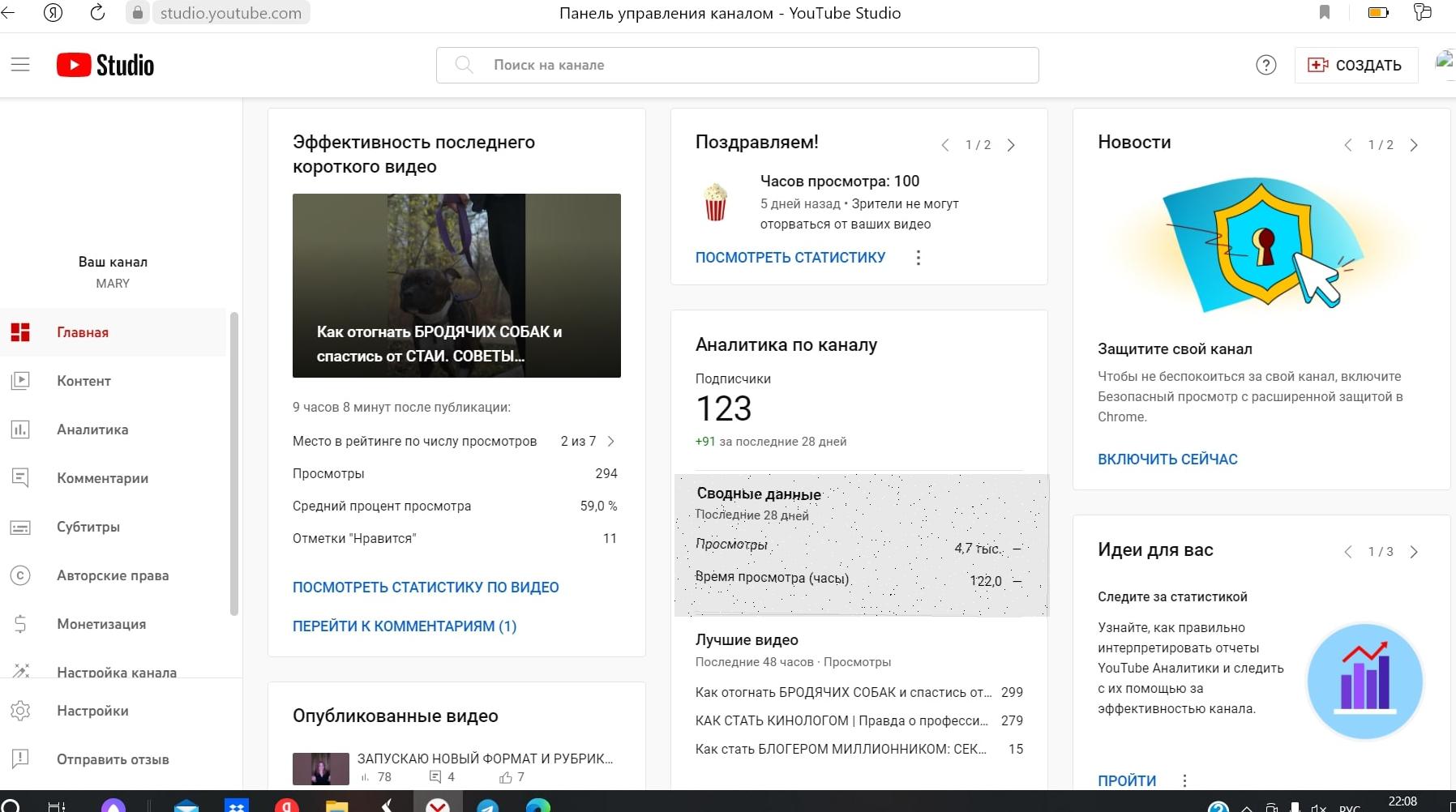
Task: Open Аналитика in the sidebar
Action: tap(113, 430)
